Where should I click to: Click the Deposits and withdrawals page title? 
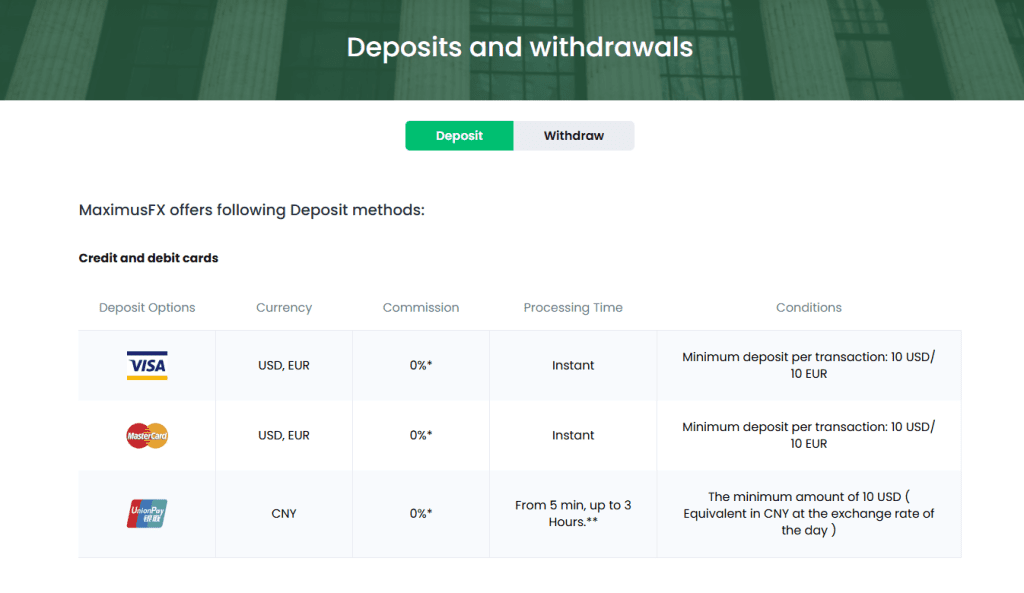519,47
